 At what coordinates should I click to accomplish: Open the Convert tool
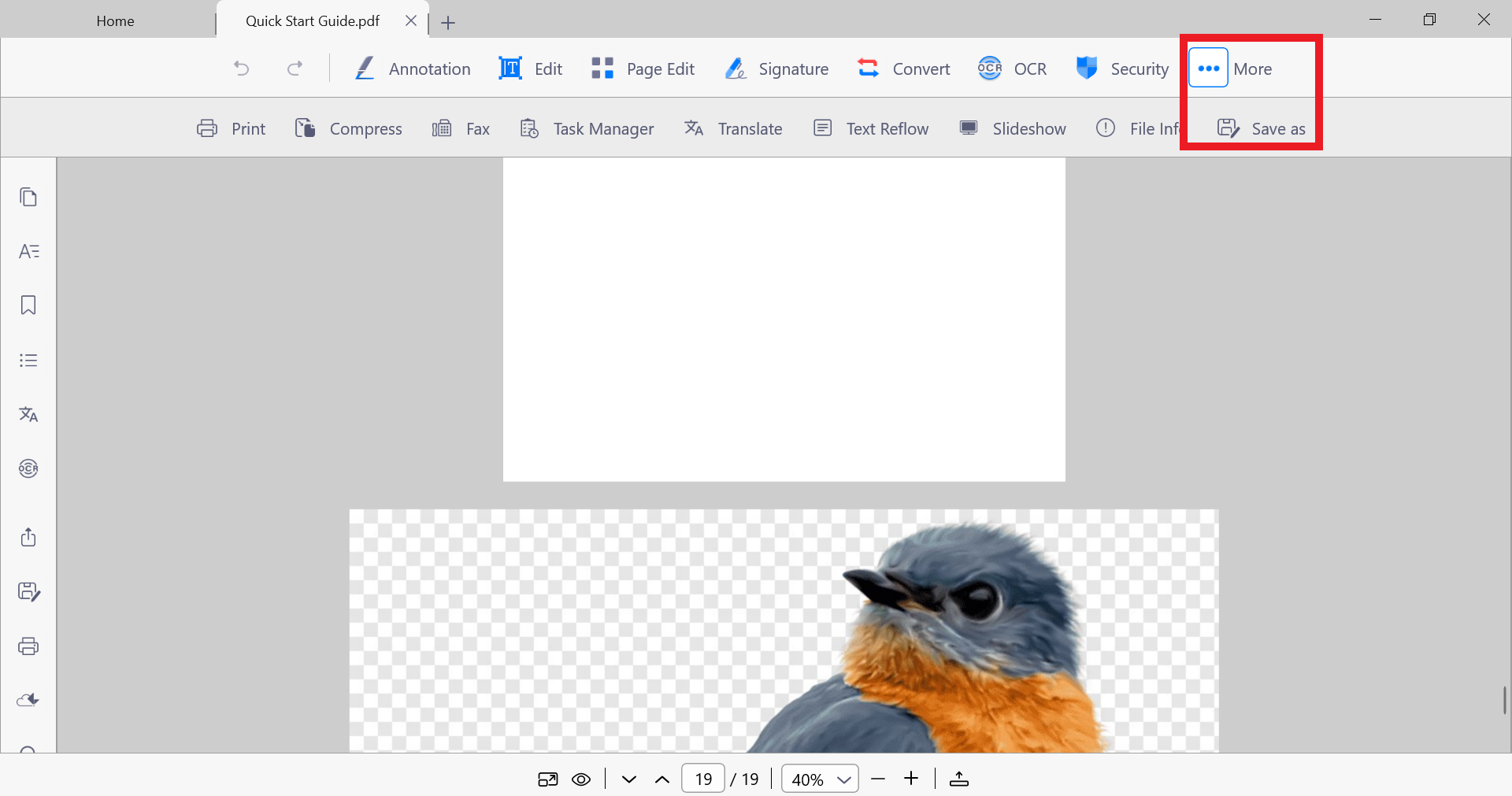(x=903, y=68)
